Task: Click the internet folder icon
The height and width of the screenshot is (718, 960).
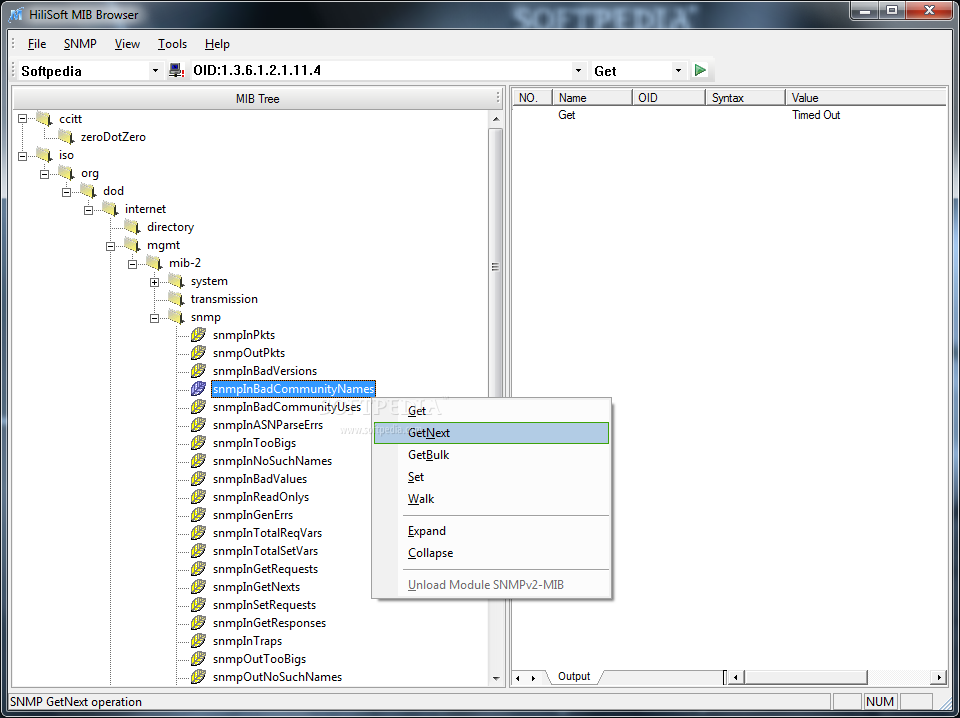Action: [110, 209]
